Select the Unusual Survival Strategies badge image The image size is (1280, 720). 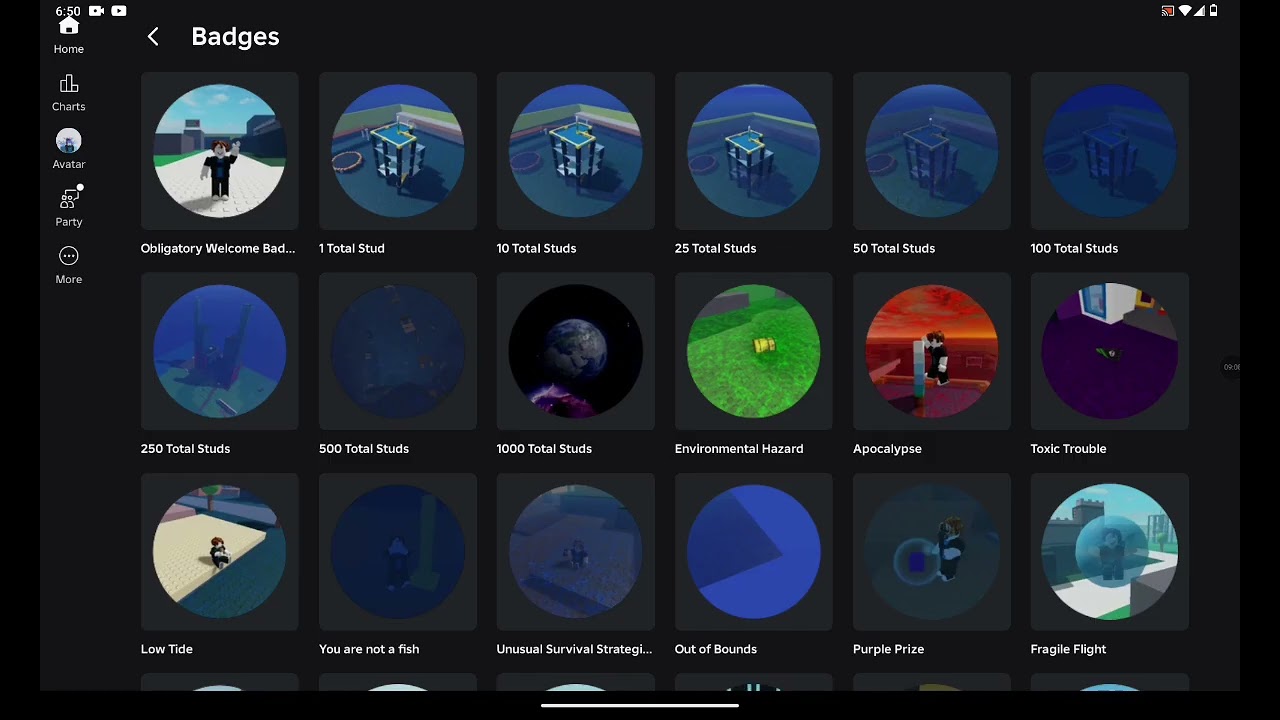(576, 552)
